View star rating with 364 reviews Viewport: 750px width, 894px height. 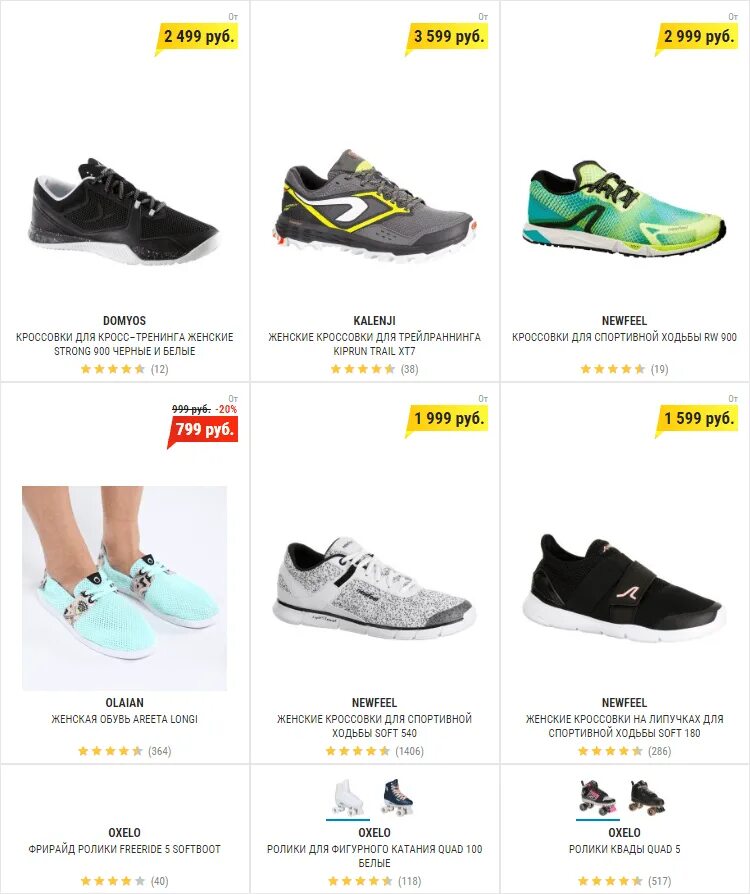tap(124, 751)
